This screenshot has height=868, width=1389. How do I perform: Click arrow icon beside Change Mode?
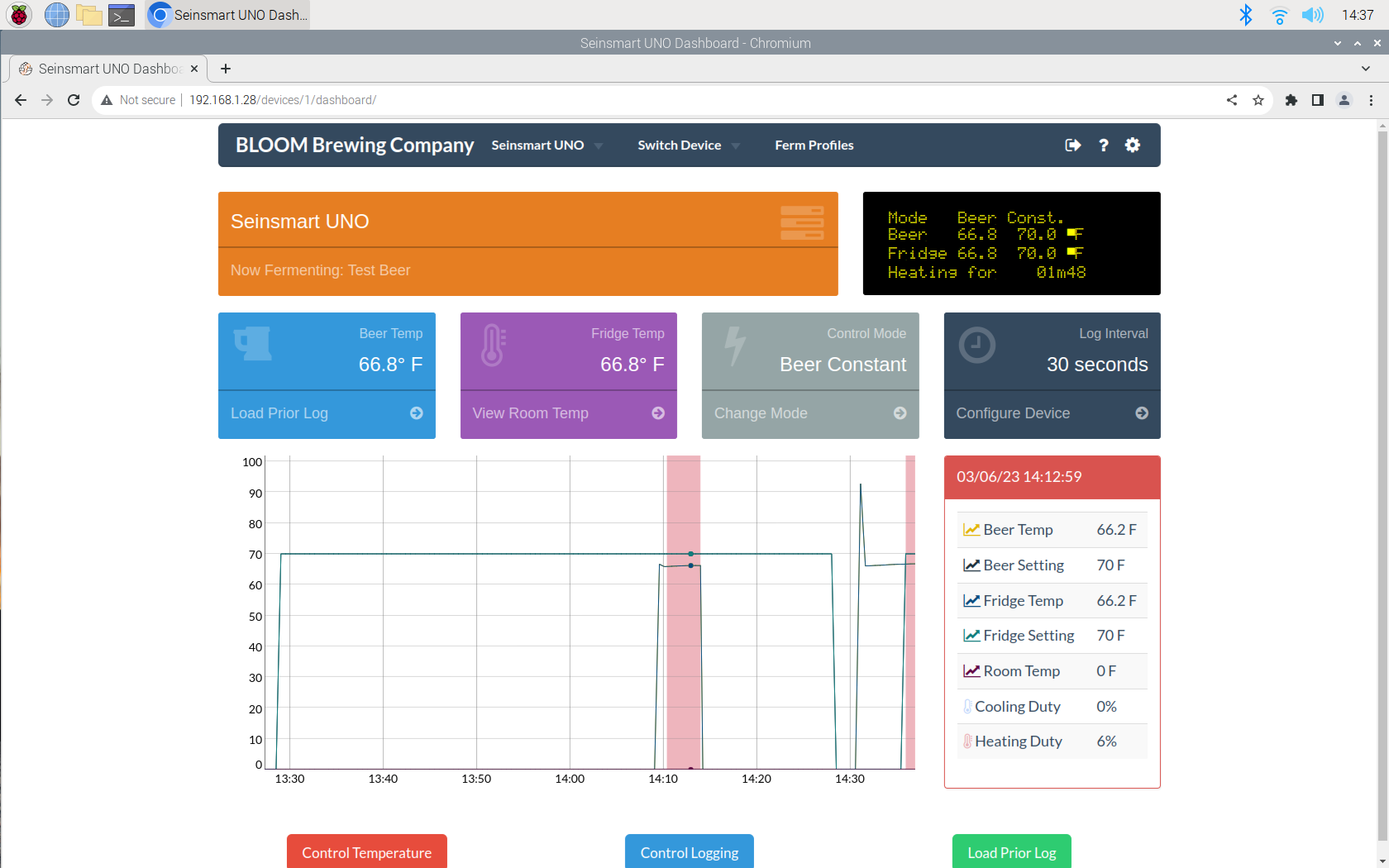tap(900, 413)
